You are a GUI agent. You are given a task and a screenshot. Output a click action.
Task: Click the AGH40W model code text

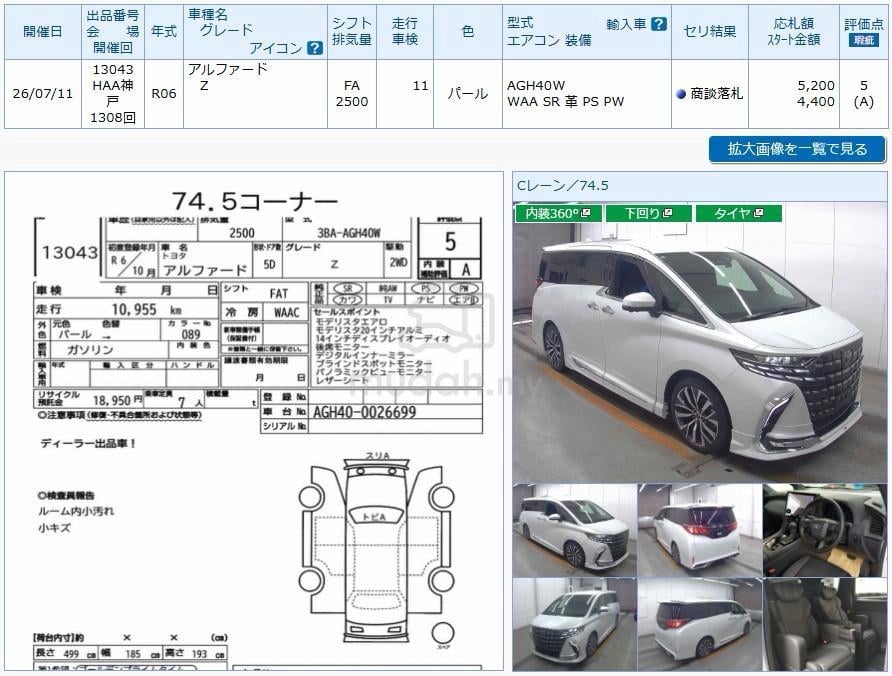536,86
